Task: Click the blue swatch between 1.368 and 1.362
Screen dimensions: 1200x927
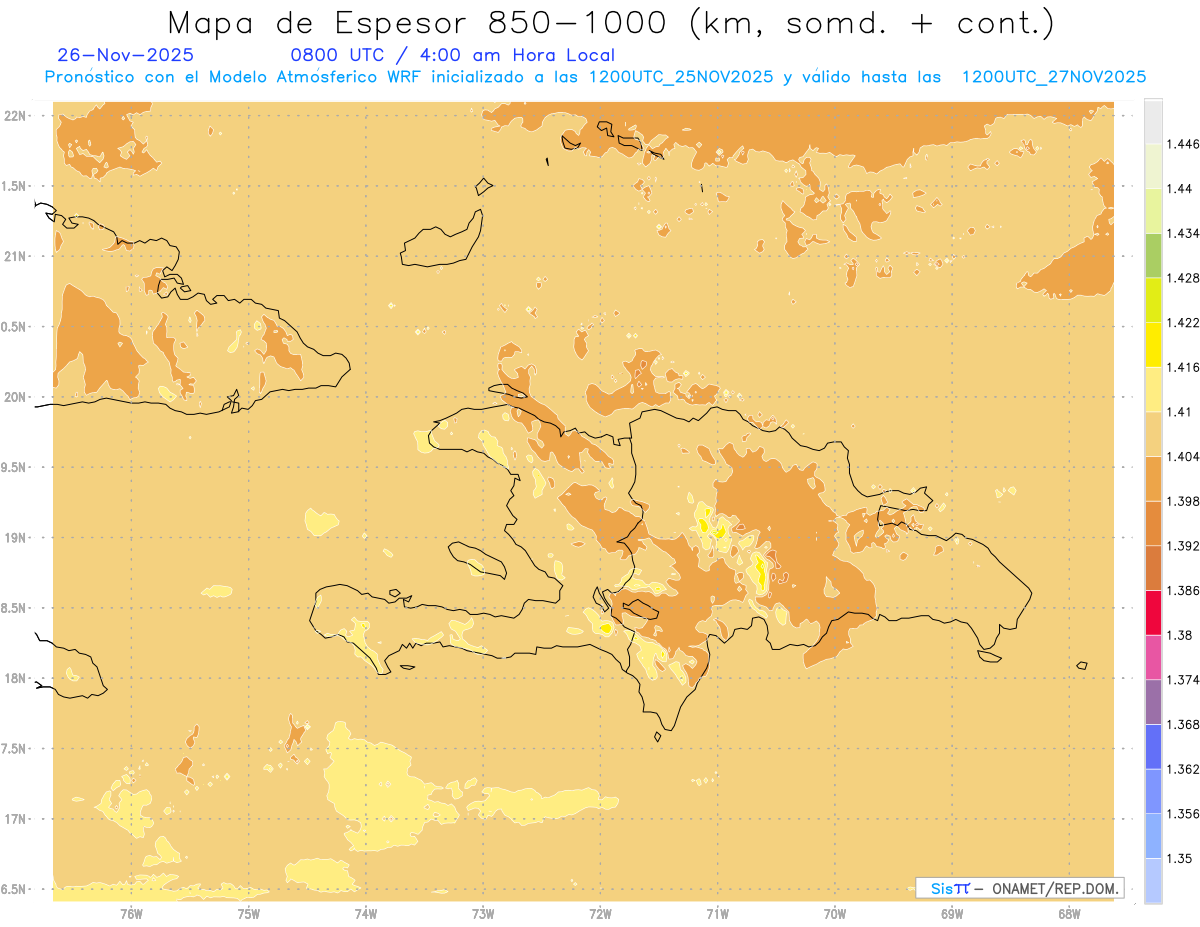Action: click(x=1153, y=747)
